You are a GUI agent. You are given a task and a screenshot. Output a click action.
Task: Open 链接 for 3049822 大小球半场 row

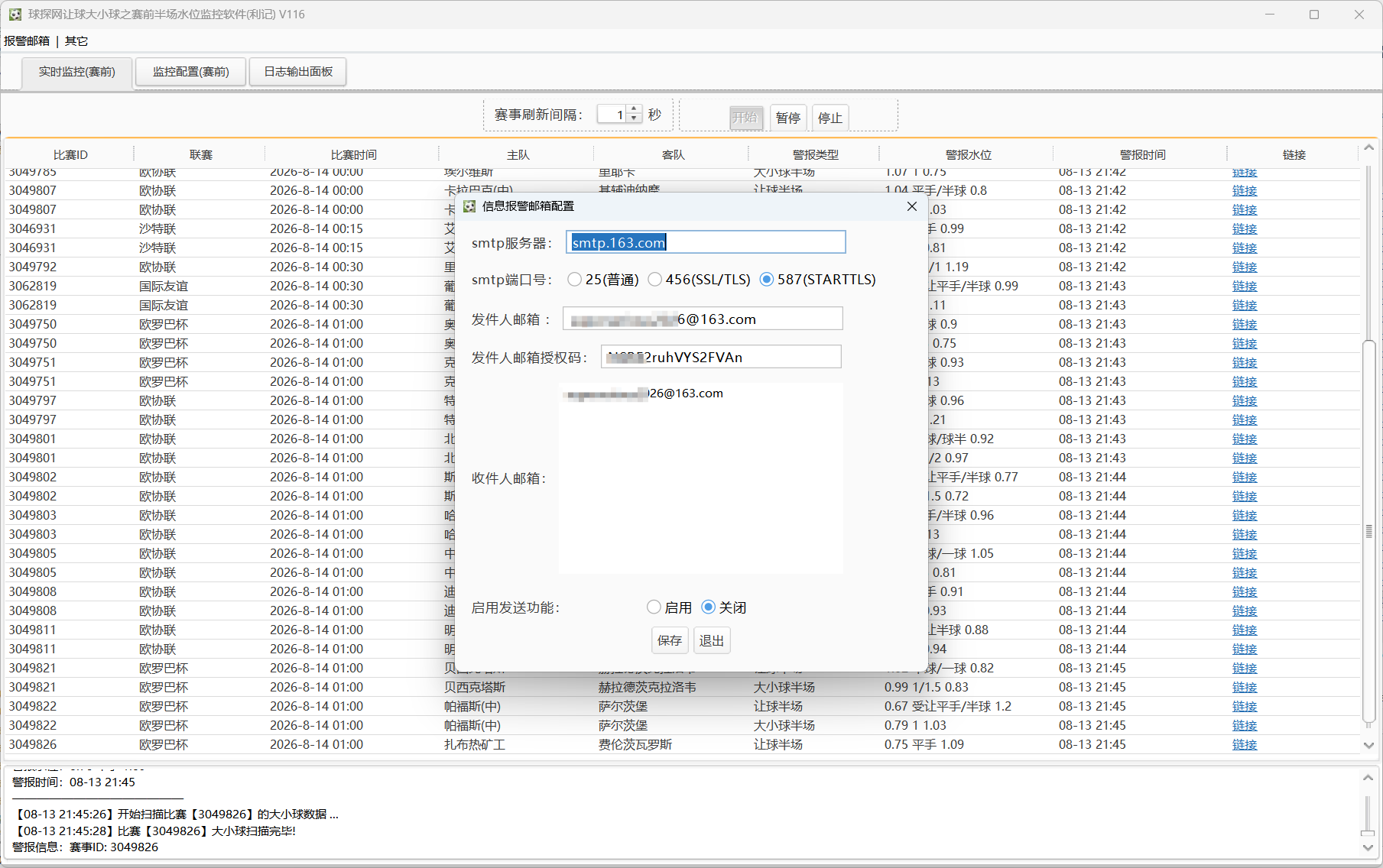click(1245, 725)
